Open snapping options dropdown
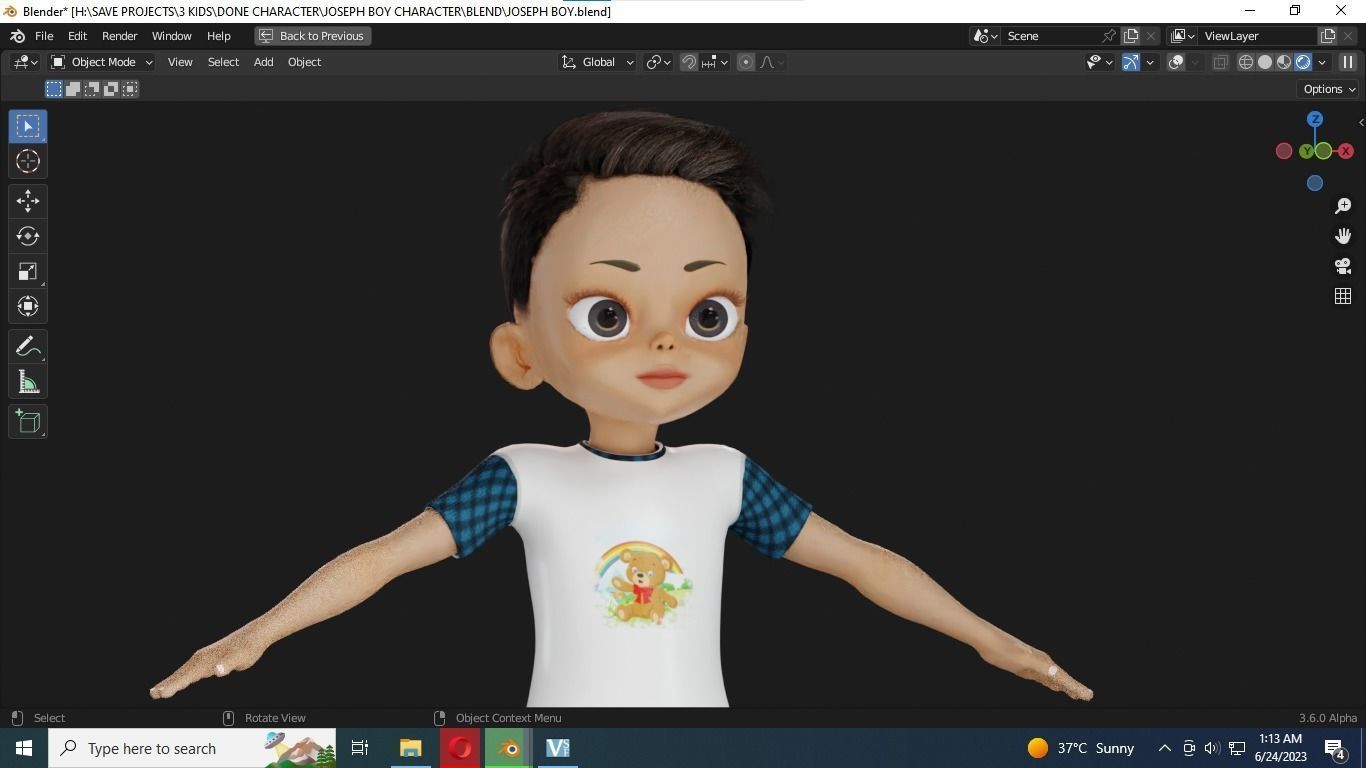The height and width of the screenshot is (768, 1366). coord(714,62)
